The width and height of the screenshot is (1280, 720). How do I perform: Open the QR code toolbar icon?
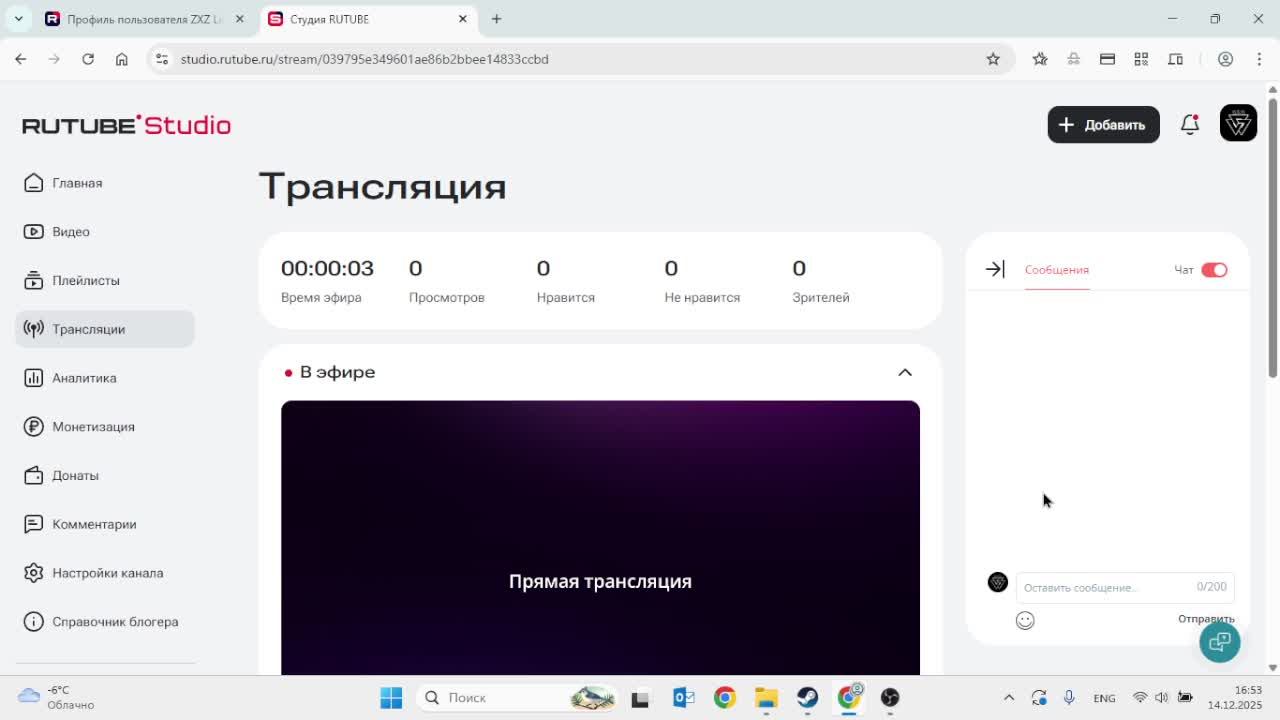[x=1141, y=59]
